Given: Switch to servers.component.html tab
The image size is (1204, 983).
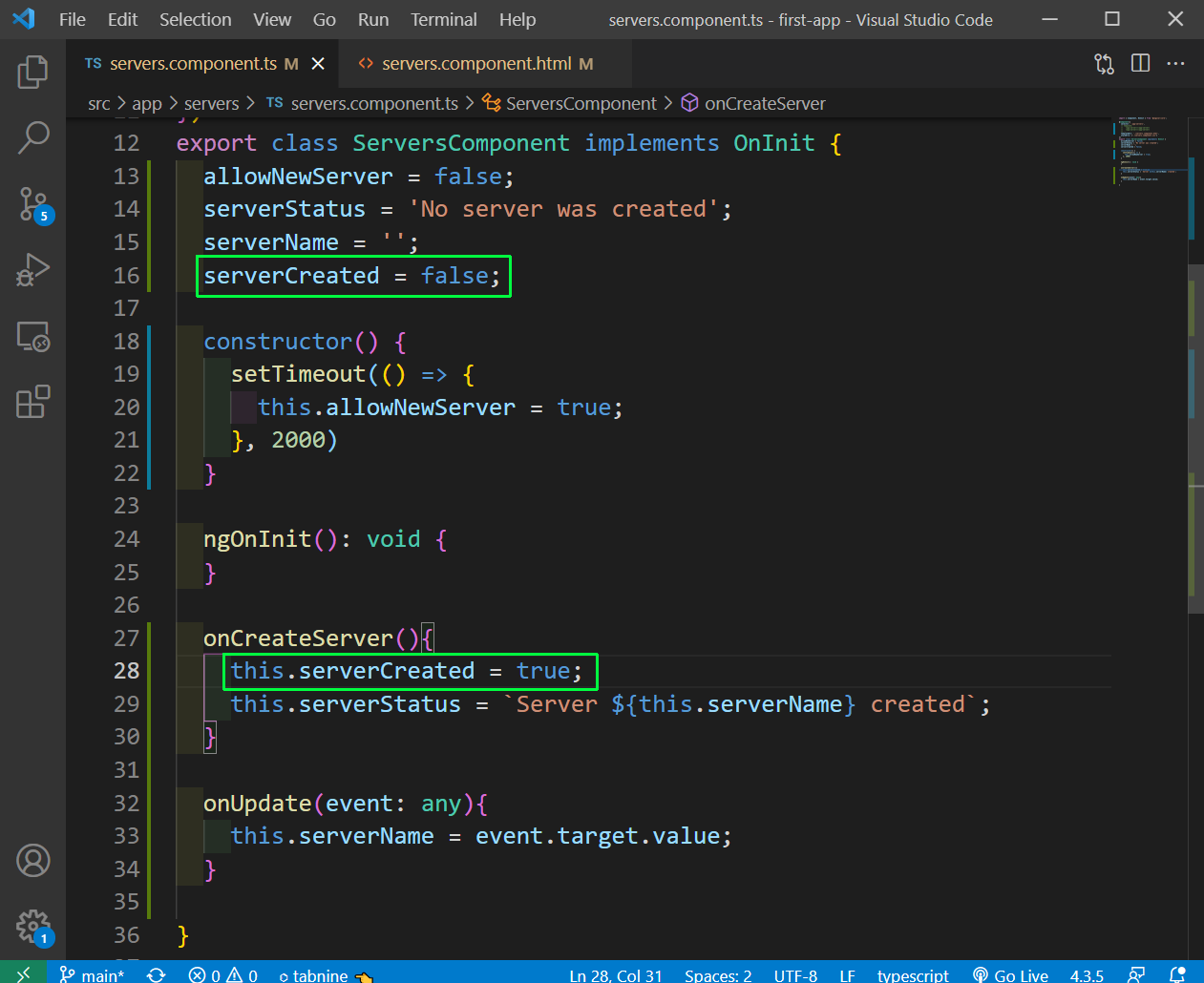Looking at the screenshot, I should click(476, 63).
